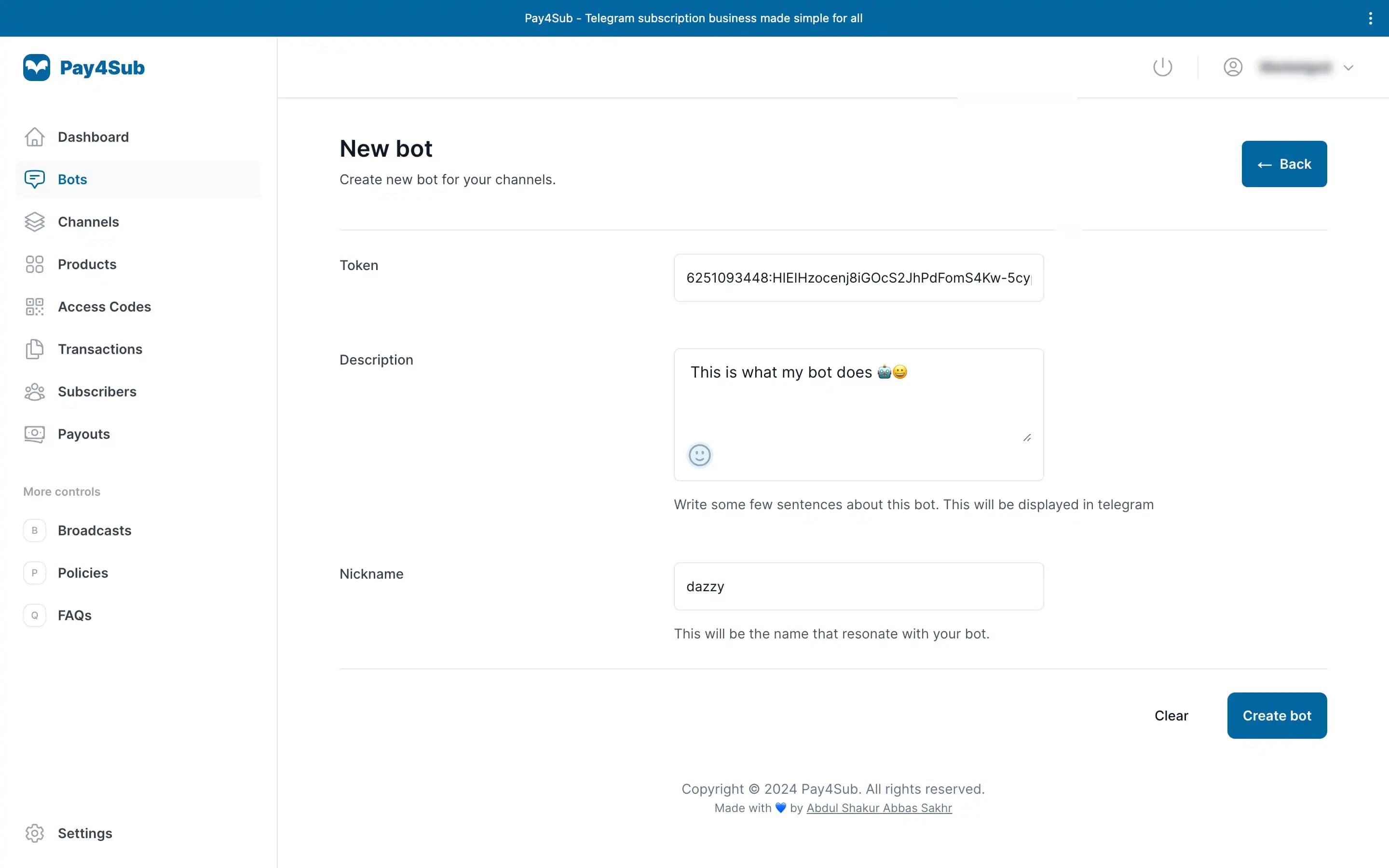Select the Policies menu item

click(x=83, y=572)
